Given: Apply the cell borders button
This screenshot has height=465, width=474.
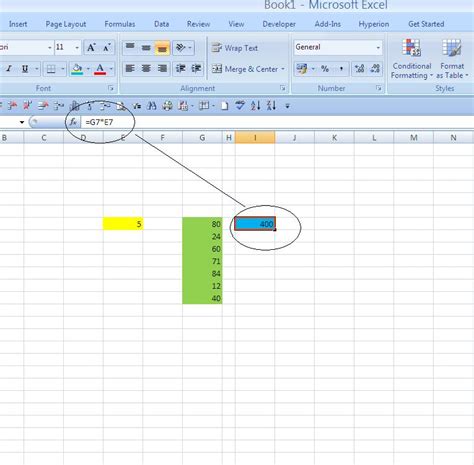Looking at the screenshot, I should (x=51, y=69).
